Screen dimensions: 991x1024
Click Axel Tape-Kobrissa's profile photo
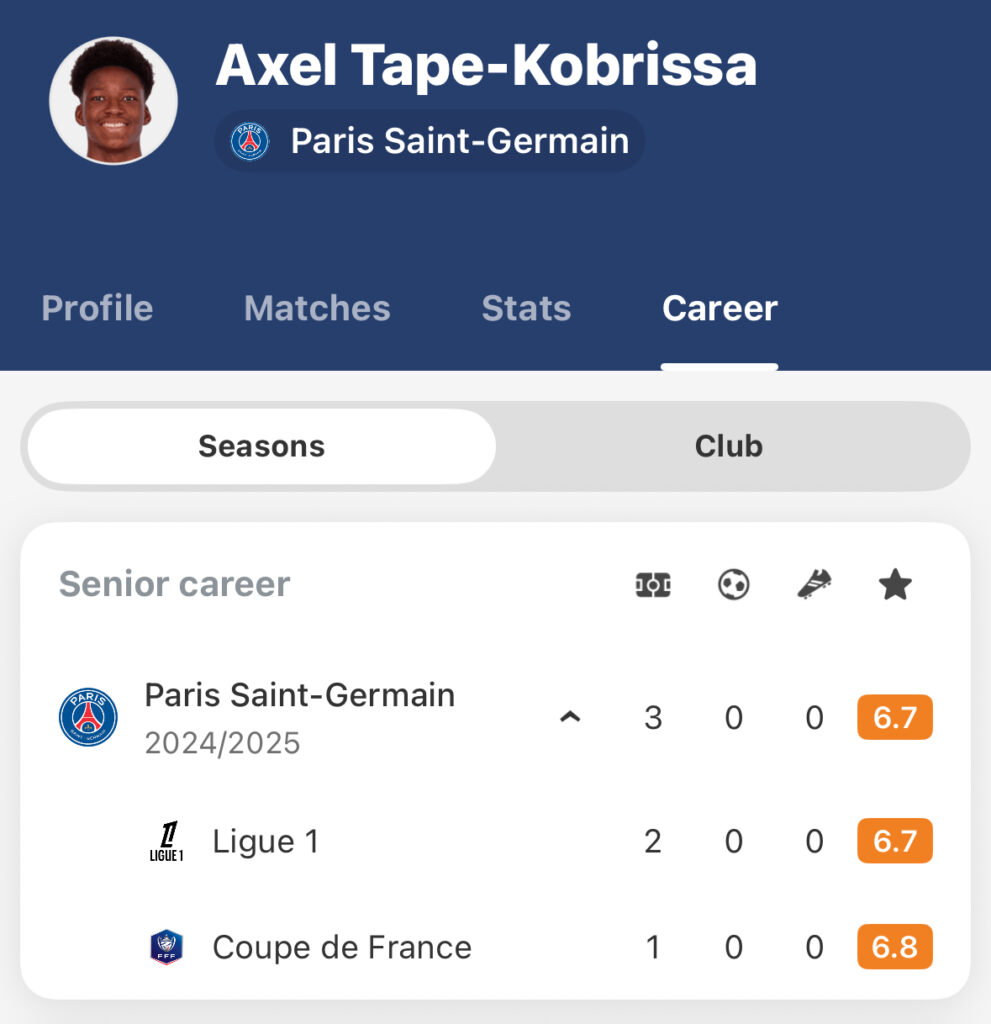pos(114,101)
